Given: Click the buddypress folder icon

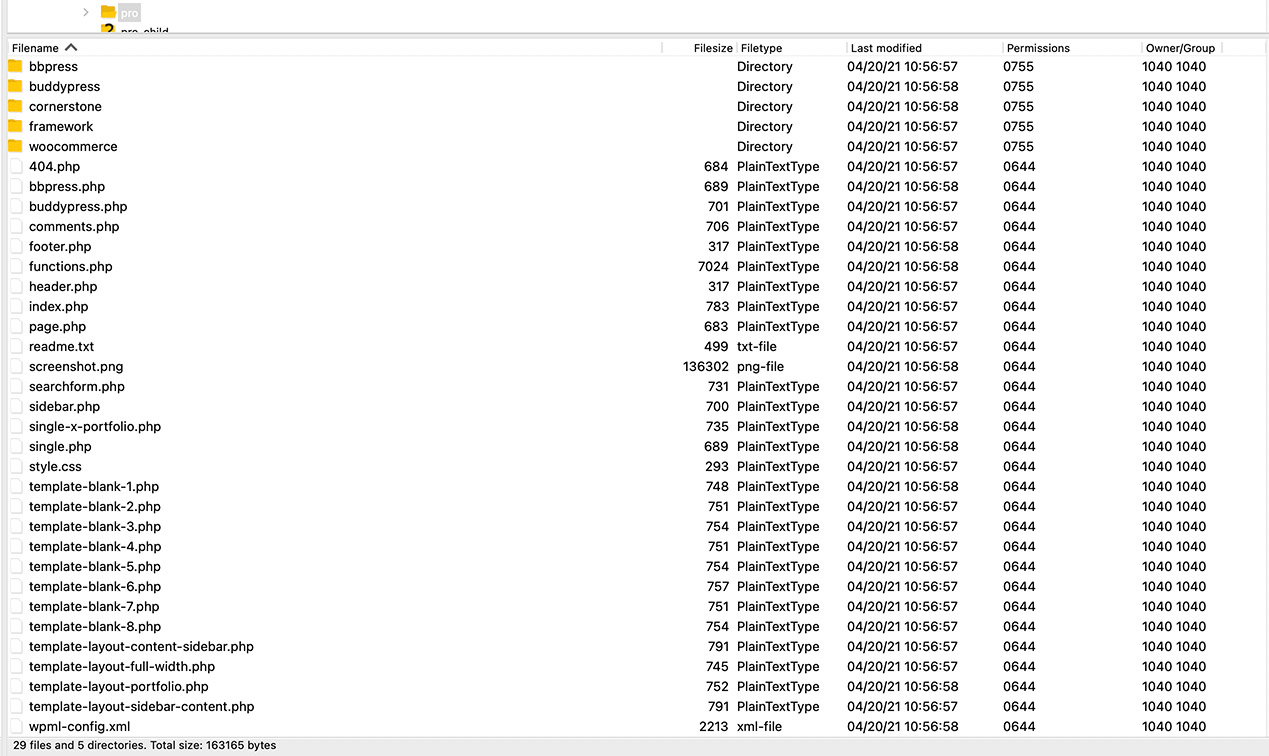Looking at the screenshot, I should tap(15, 86).
